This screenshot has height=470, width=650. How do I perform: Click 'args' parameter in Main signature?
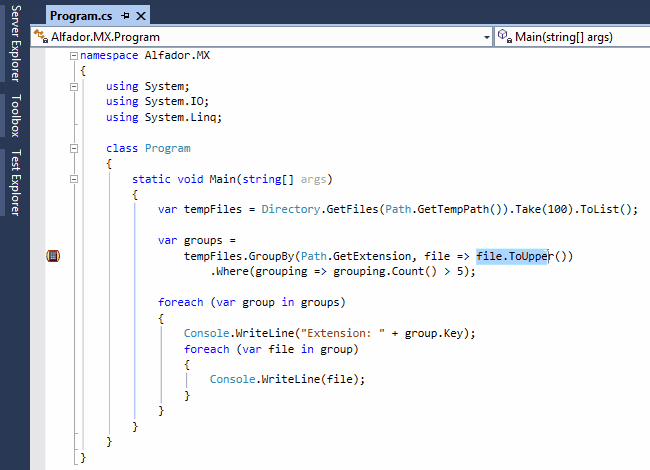[x=313, y=179]
